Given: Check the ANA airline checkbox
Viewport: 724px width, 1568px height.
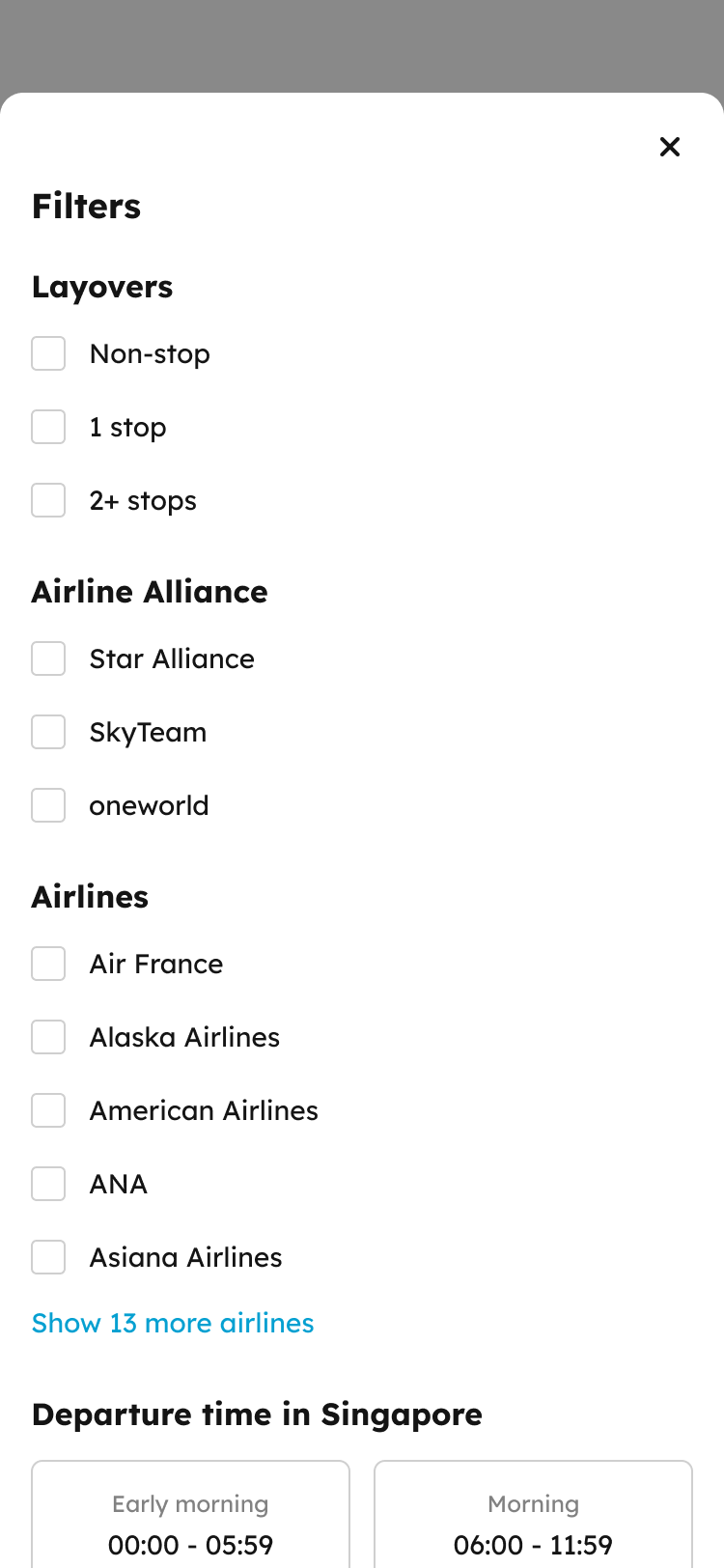Looking at the screenshot, I should (48, 1184).
